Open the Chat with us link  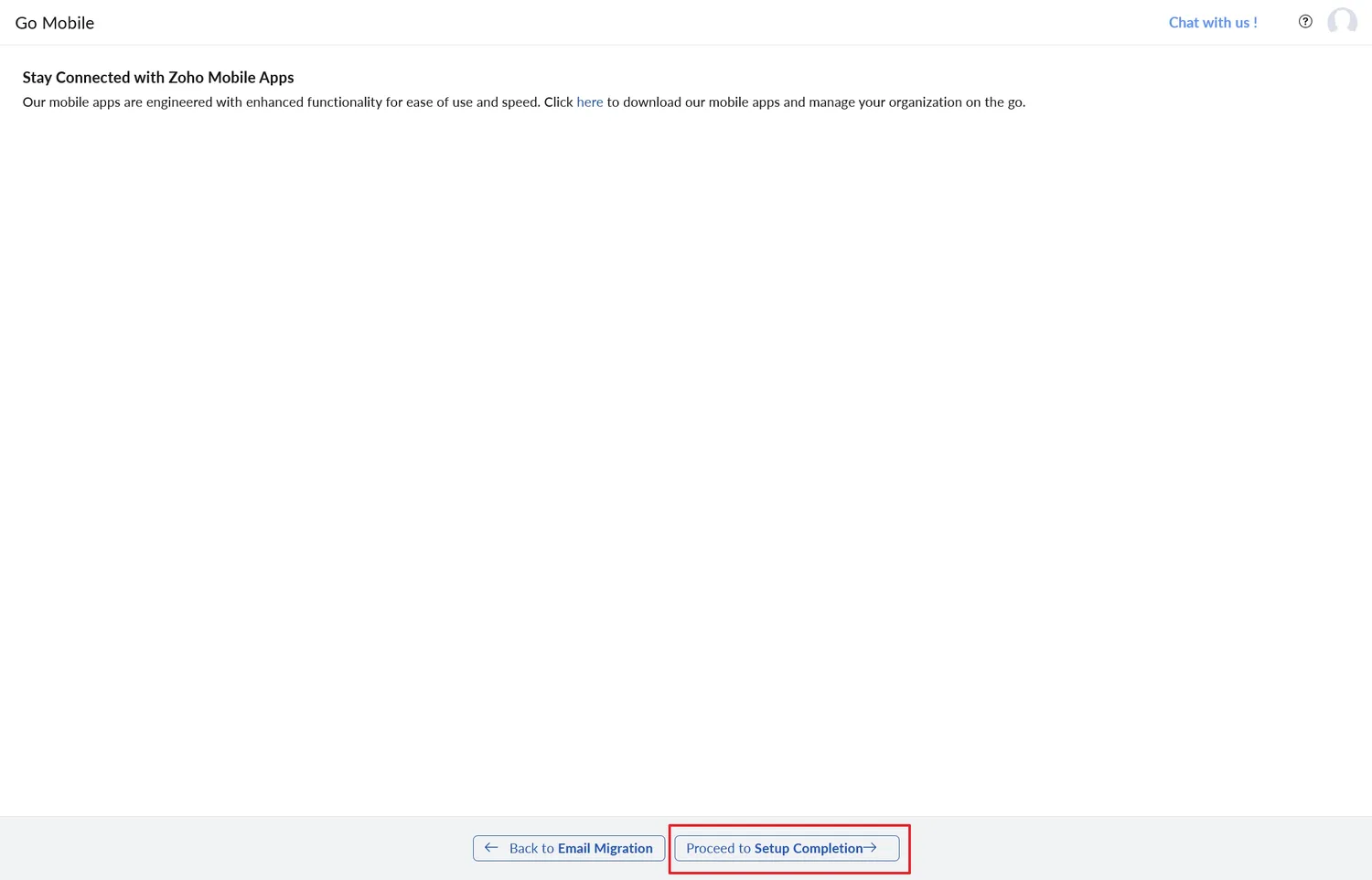pos(1213,22)
